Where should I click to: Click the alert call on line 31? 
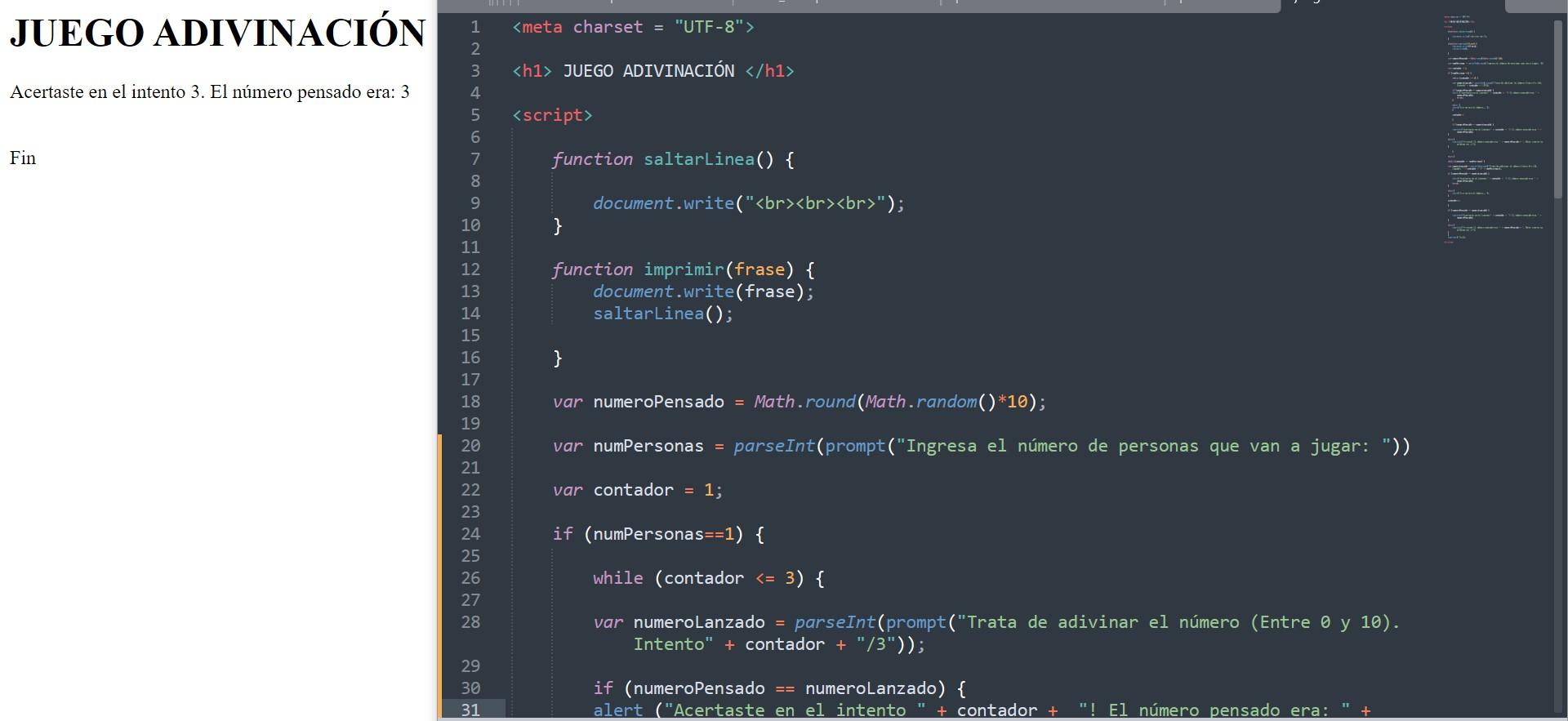pyautogui.click(x=618, y=710)
